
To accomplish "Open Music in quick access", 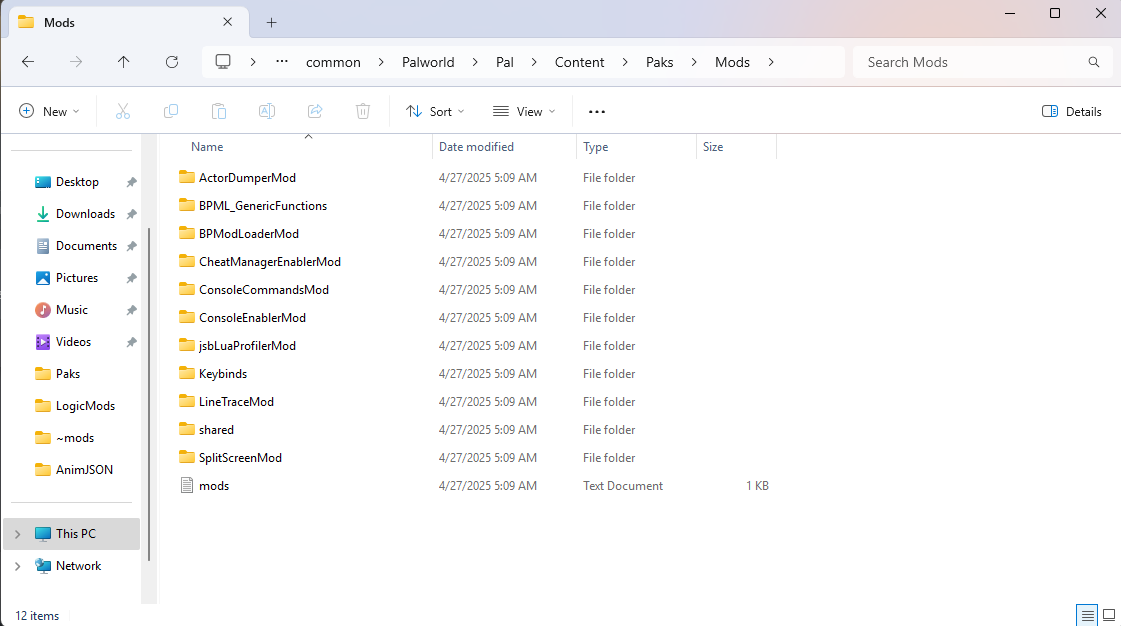I will coord(71,310).
